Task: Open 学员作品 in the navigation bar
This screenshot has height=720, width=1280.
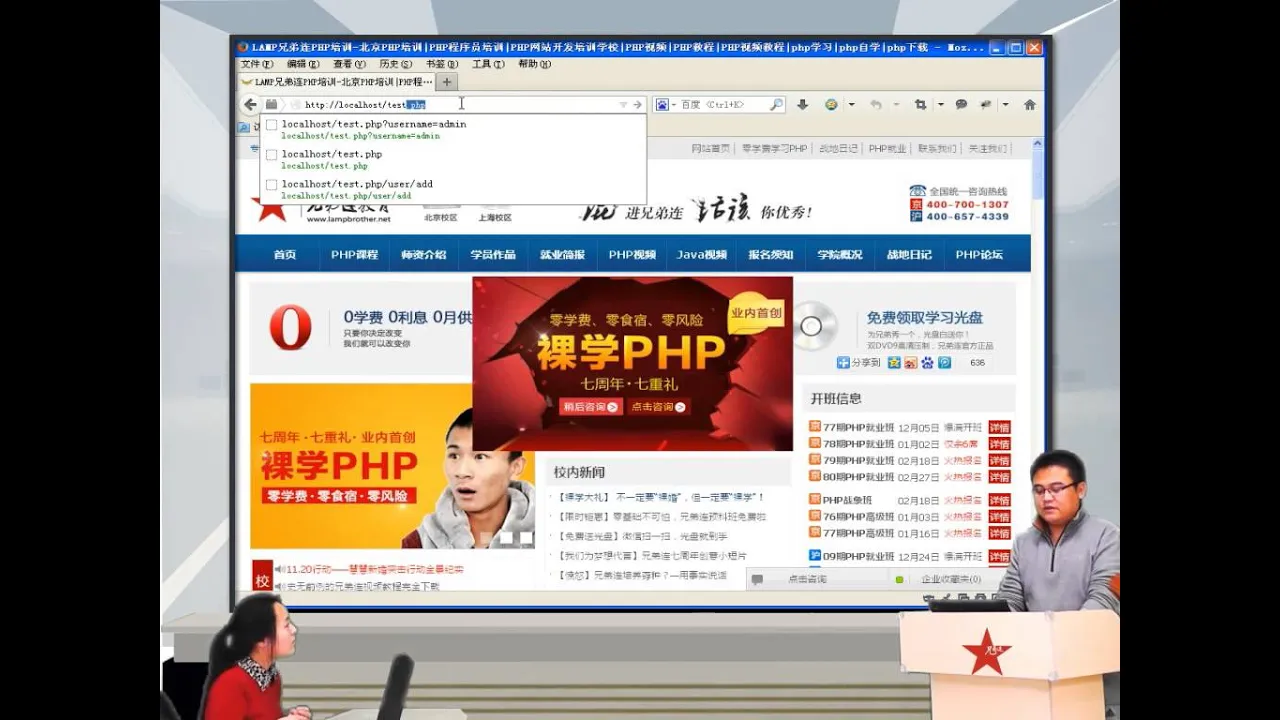Action: click(493, 255)
